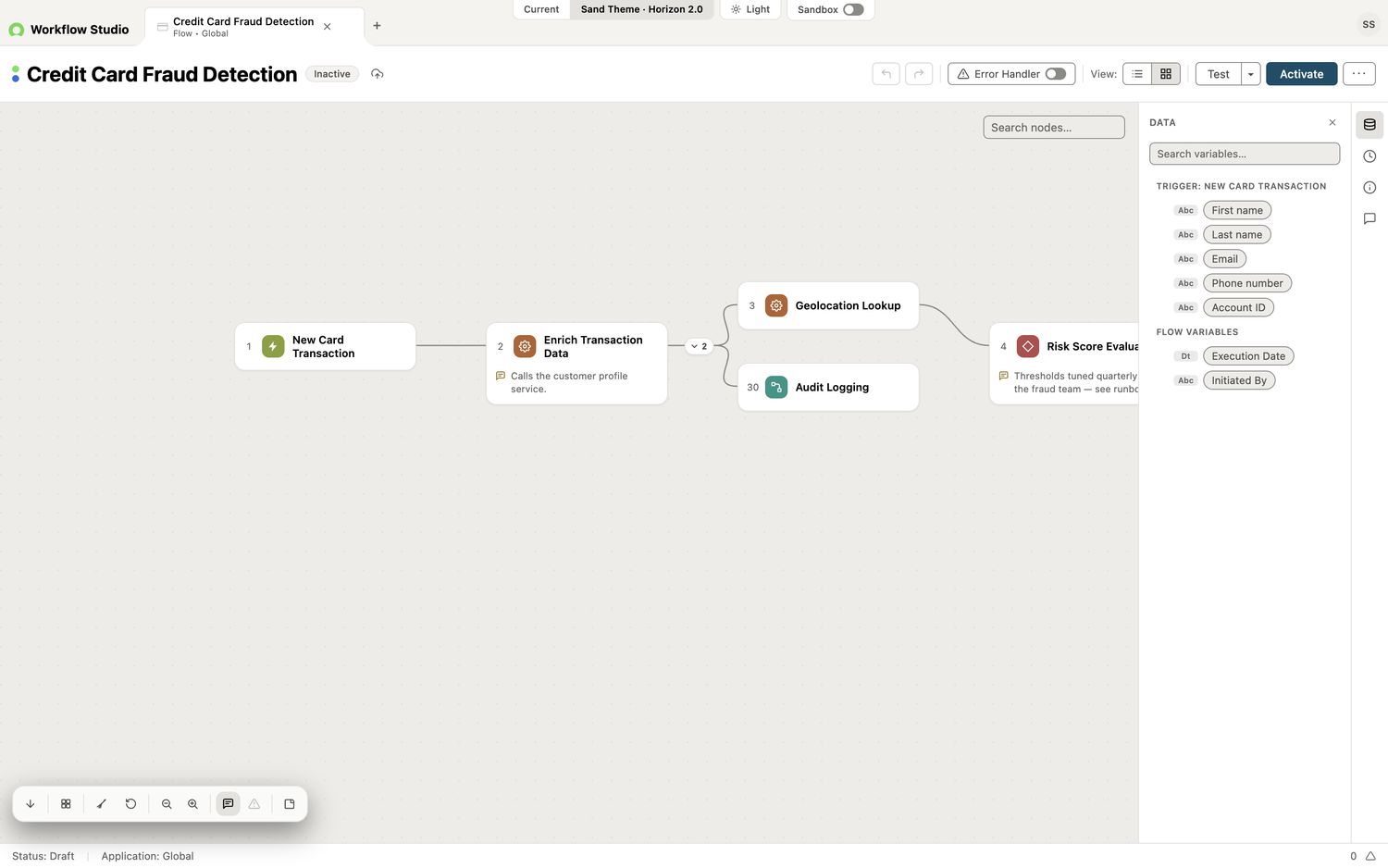Switch to list view layout
This screenshot has width=1388, height=868.
click(1137, 74)
